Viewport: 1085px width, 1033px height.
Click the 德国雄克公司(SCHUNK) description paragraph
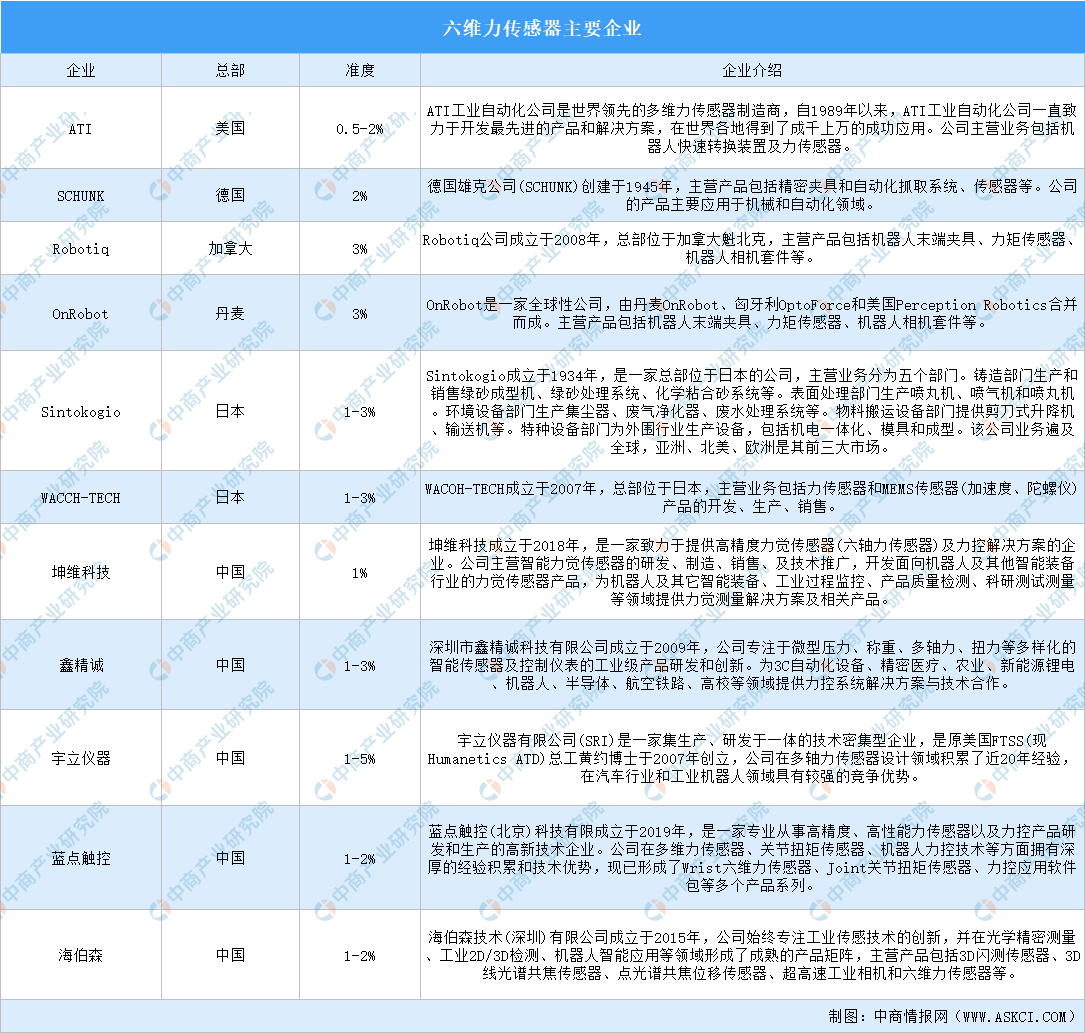pyautogui.click(x=751, y=195)
